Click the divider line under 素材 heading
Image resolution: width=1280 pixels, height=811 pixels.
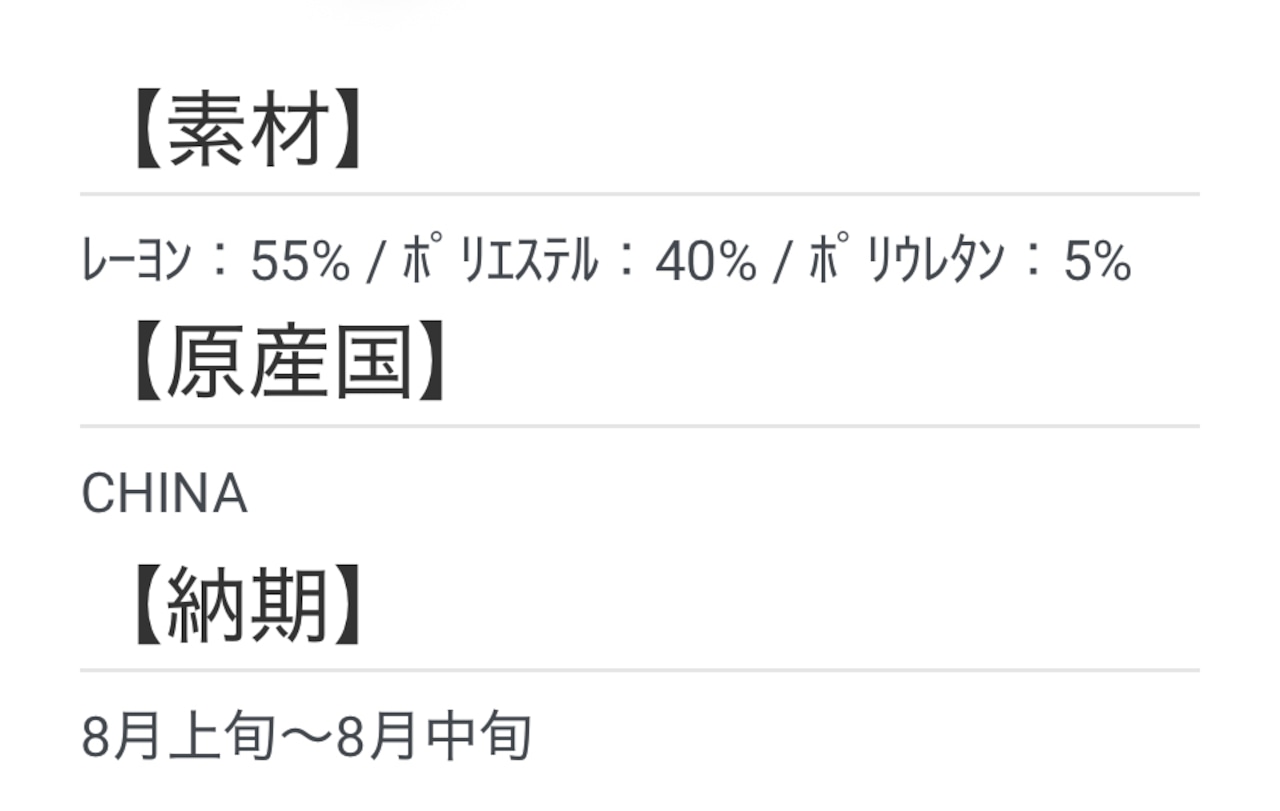click(640, 194)
